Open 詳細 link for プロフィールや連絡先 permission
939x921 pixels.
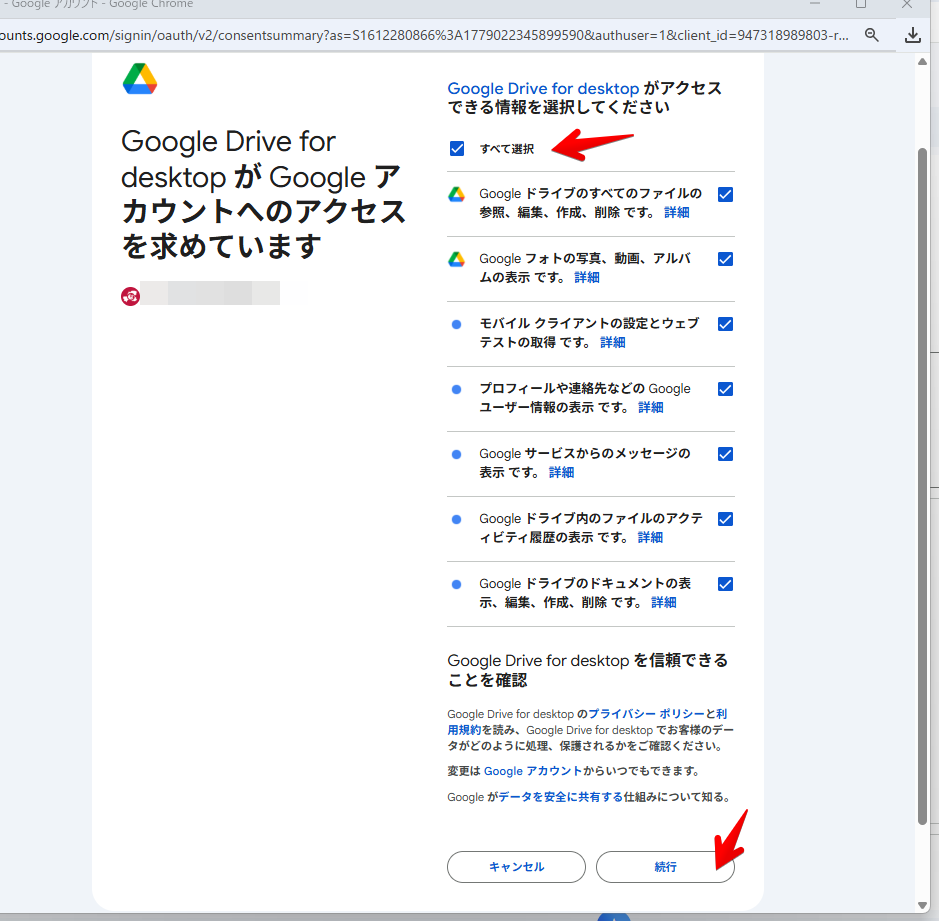point(651,407)
